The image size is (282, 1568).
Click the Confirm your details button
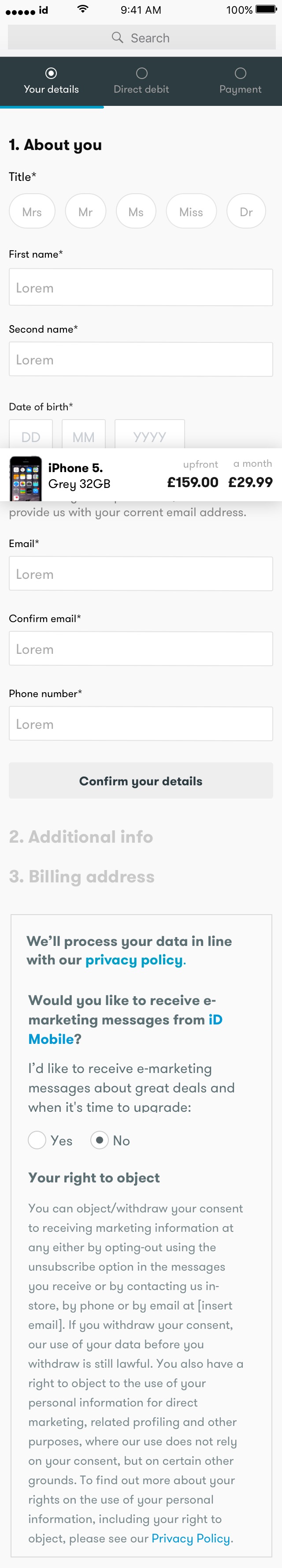pyautogui.click(x=141, y=780)
